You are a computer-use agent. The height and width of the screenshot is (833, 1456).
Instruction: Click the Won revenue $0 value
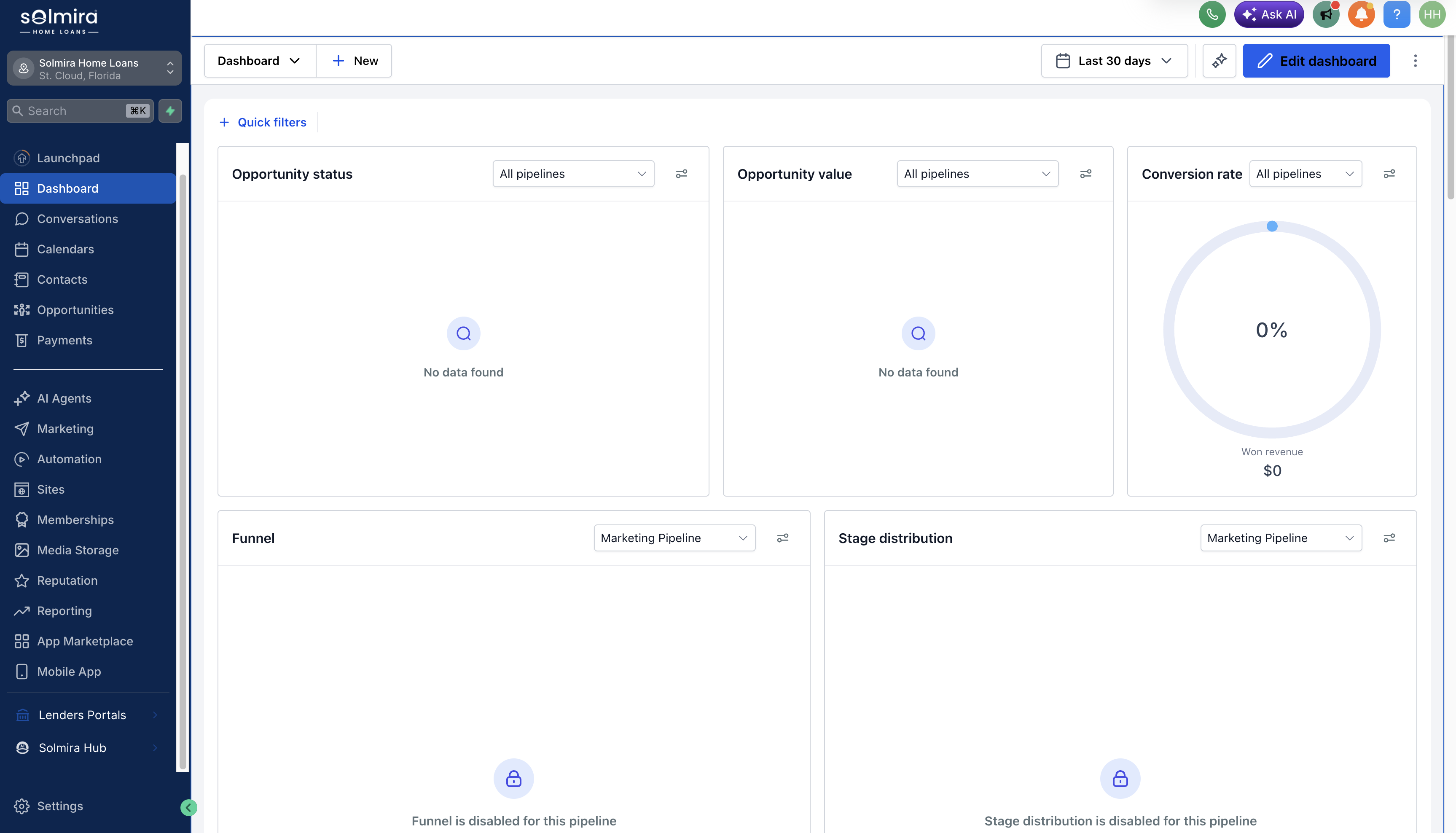coord(1272,471)
